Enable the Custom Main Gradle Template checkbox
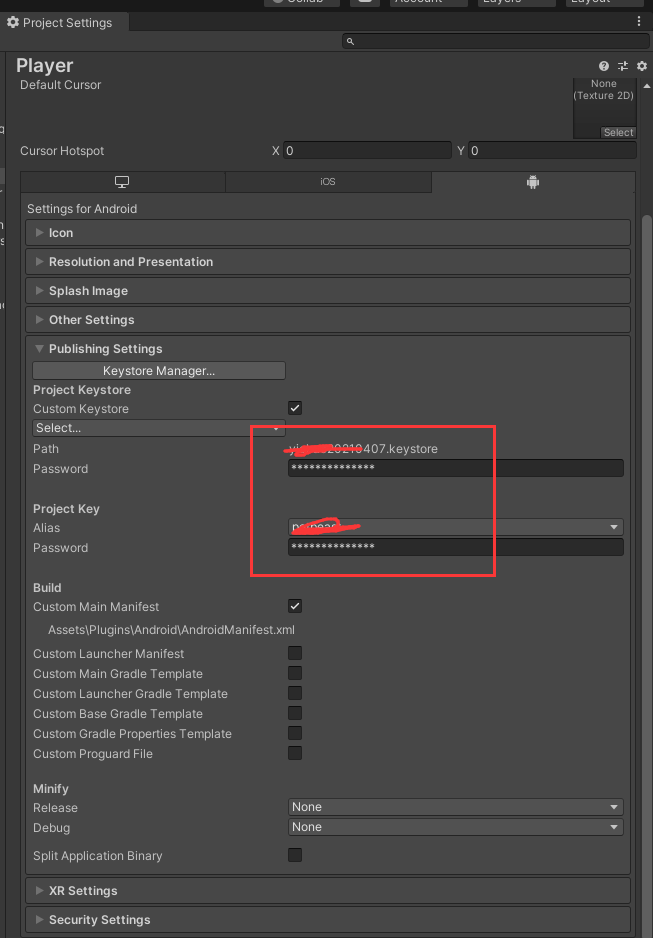 294,673
